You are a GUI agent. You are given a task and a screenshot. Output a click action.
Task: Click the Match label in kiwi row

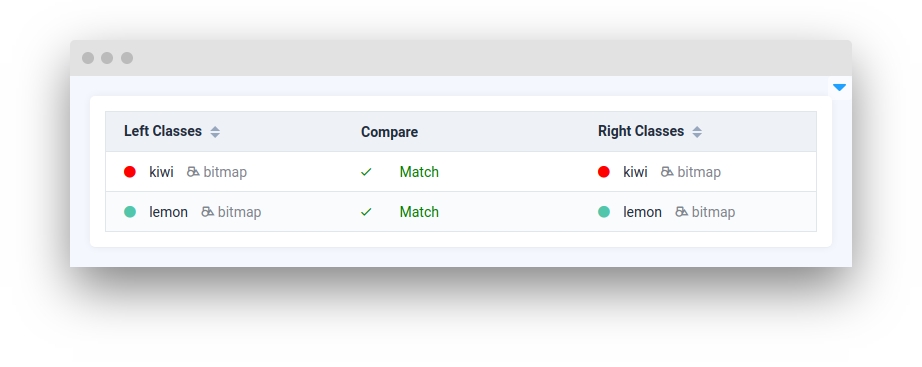pos(419,172)
